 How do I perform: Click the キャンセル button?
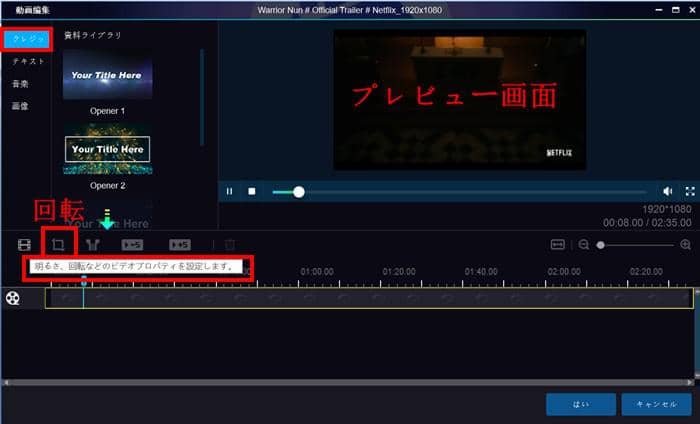(657, 404)
